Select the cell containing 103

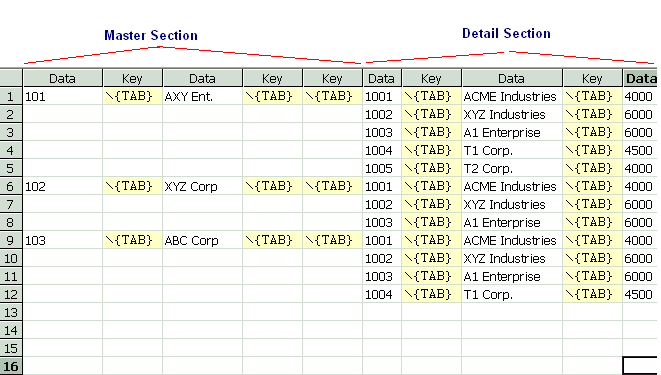pos(63,240)
